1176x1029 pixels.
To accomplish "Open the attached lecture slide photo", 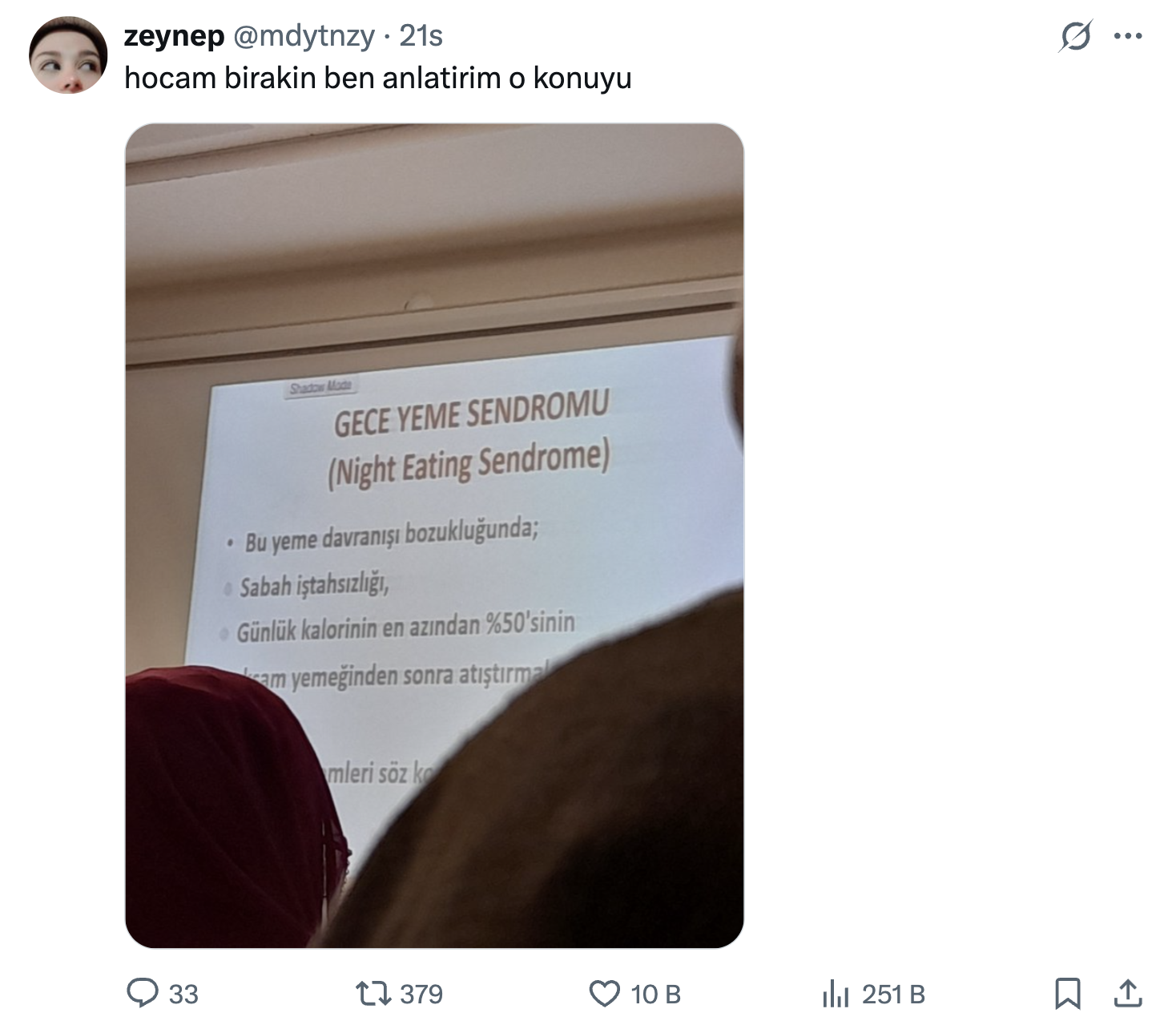I will pos(434,535).
